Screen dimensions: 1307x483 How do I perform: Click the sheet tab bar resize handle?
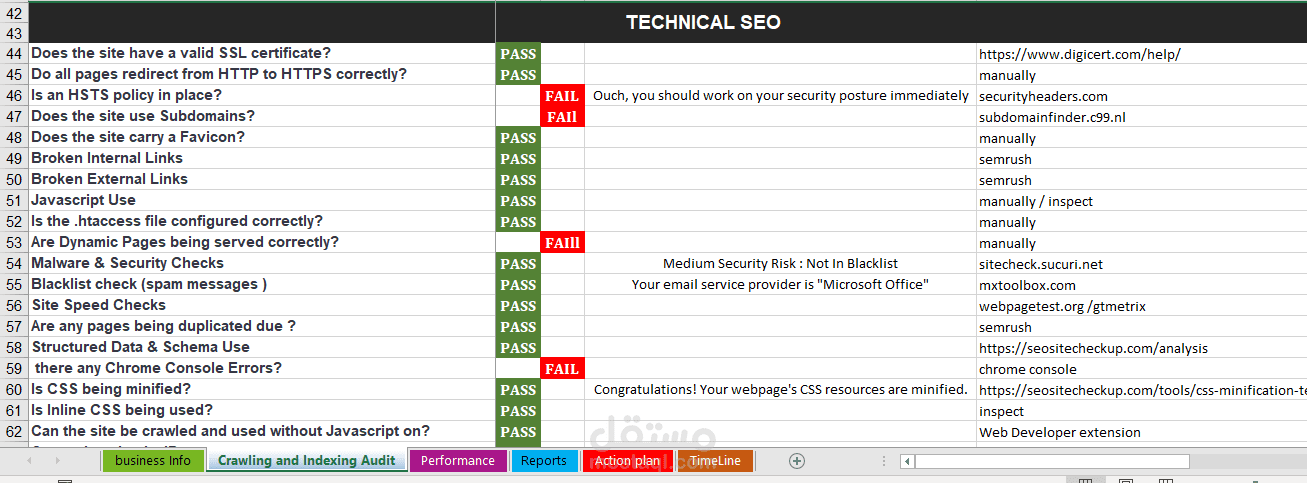(882, 461)
